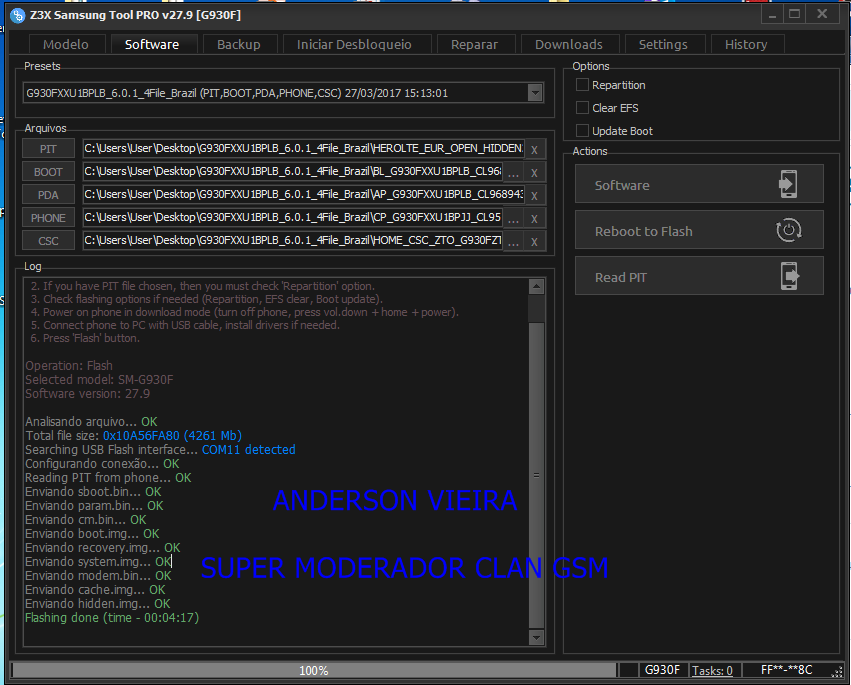Click 'Enviando hidden.img... OK' log line
This screenshot has height=685, width=851.
click(98, 604)
